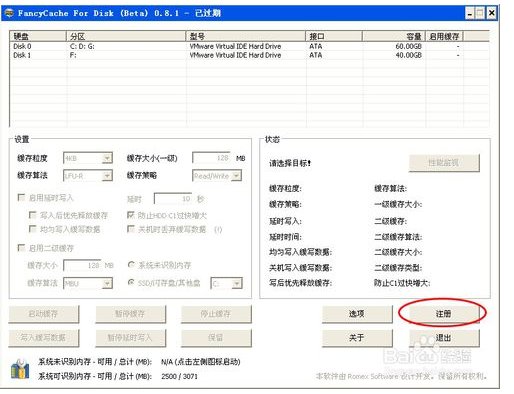Select the SSD/闪存盘/其他盘 radio button
The image size is (514, 394).
click(131, 282)
